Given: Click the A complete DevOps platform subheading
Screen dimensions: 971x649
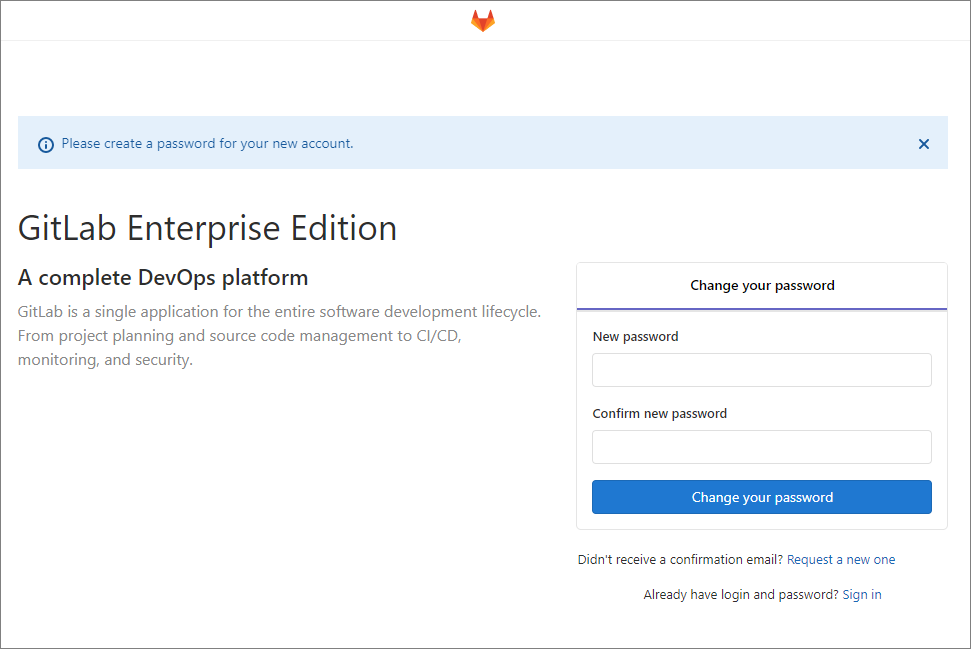Looking at the screenshot, I should (163, 277).
